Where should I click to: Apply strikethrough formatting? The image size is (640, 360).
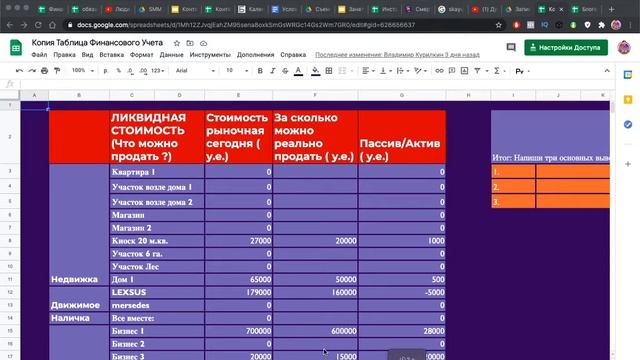click(x=285, y=71)
